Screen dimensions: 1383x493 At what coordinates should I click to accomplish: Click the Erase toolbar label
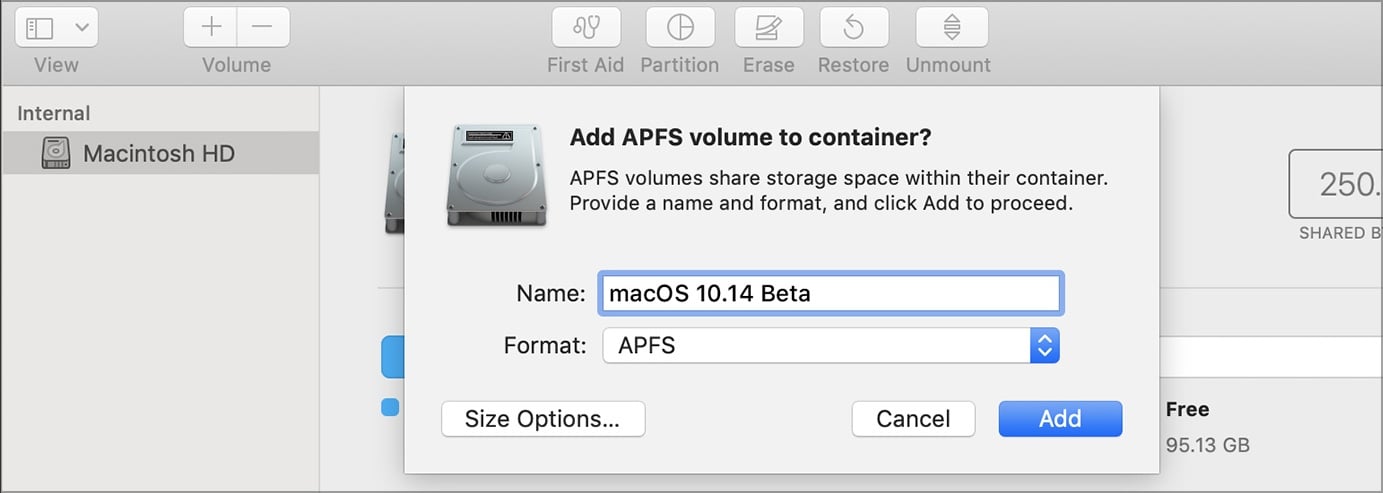tap(769, 65)
